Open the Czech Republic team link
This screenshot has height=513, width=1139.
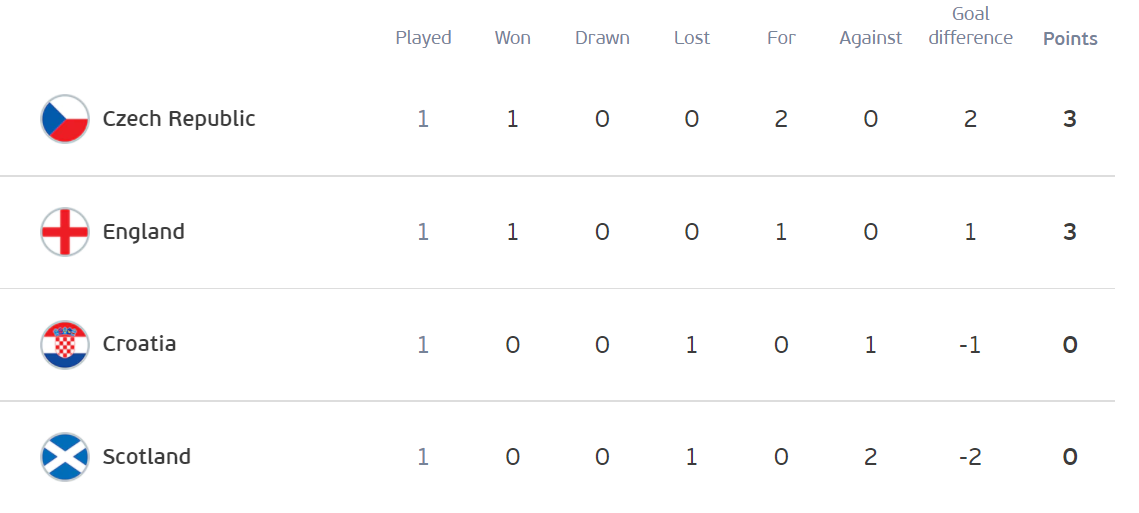[179, 118]
